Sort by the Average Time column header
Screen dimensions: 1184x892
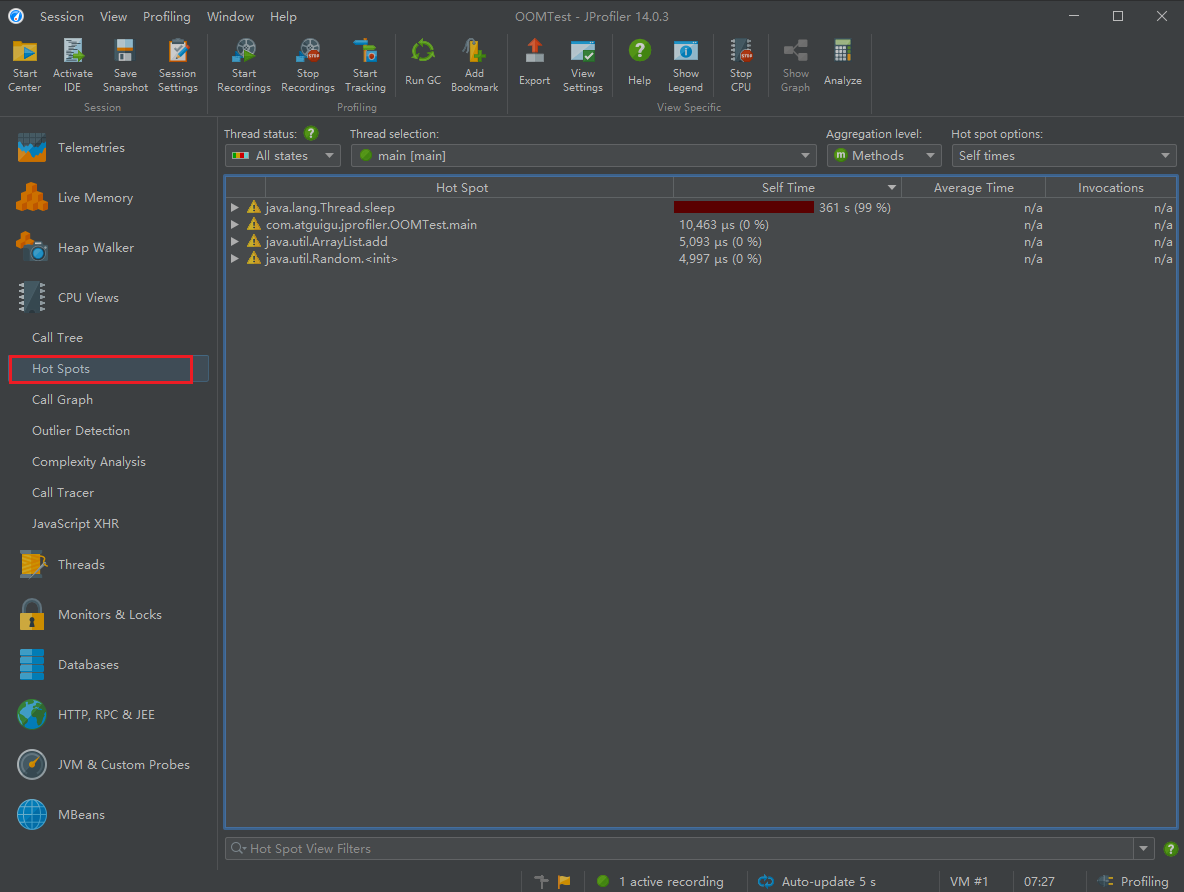click(x=973, y=187)
